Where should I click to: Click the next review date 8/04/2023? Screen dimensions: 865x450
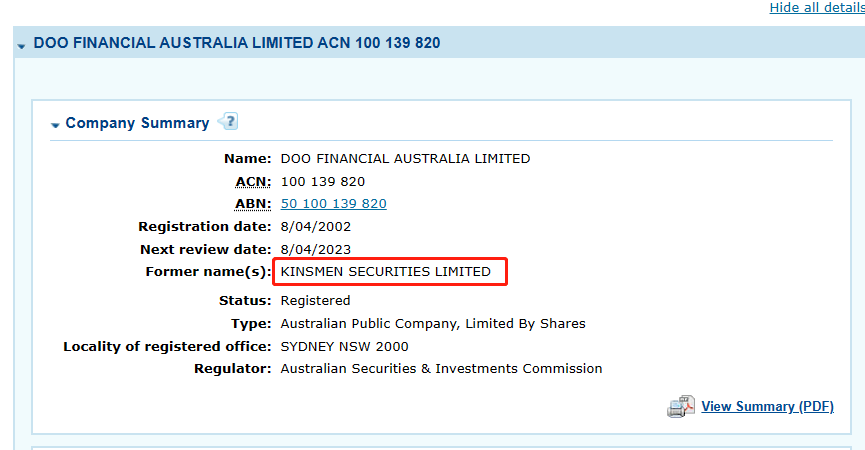point(316,249)
